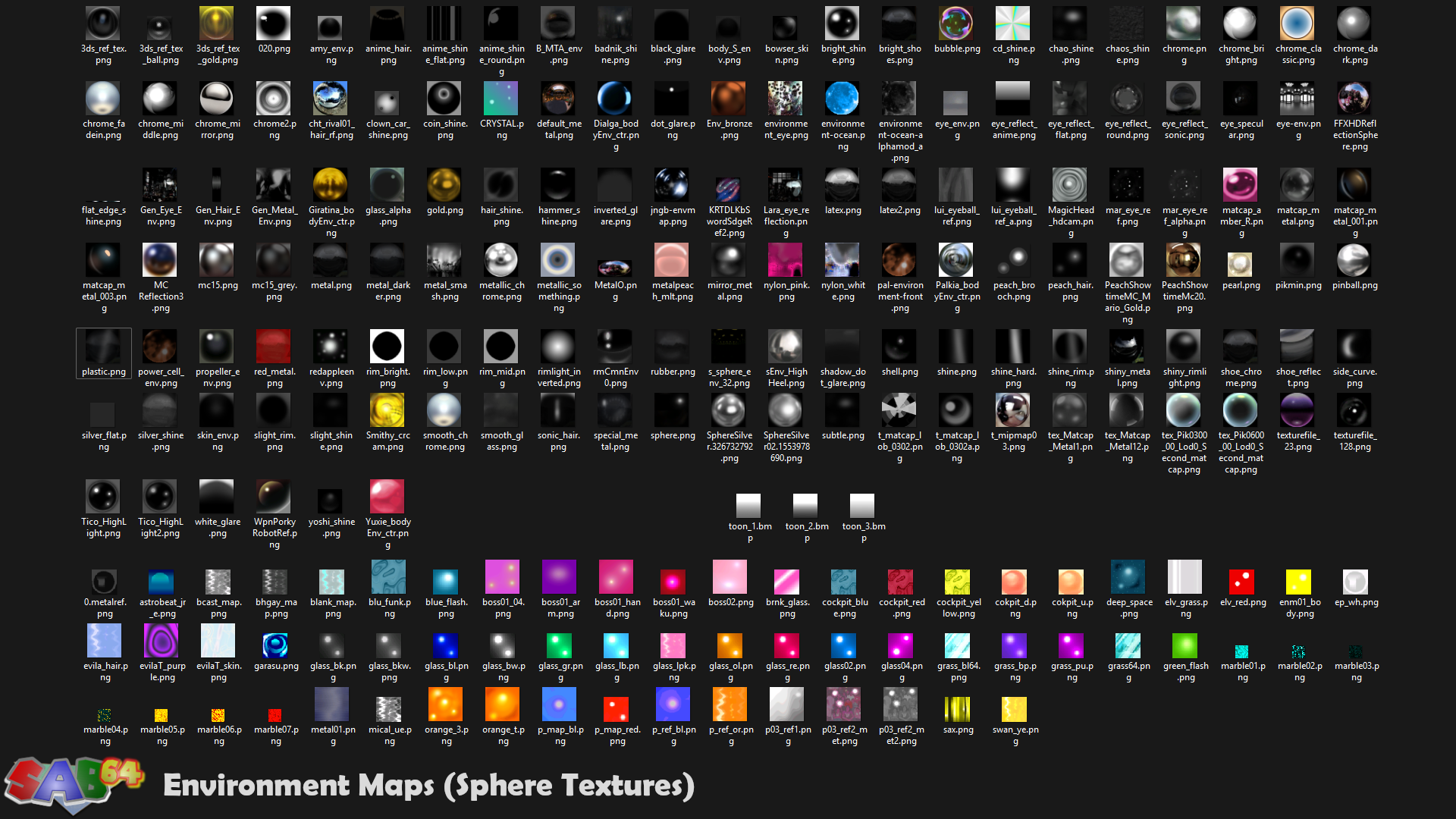Click the gold.png environment map
Viewport: 1456px width, 819px height.
tap(444, 184)
